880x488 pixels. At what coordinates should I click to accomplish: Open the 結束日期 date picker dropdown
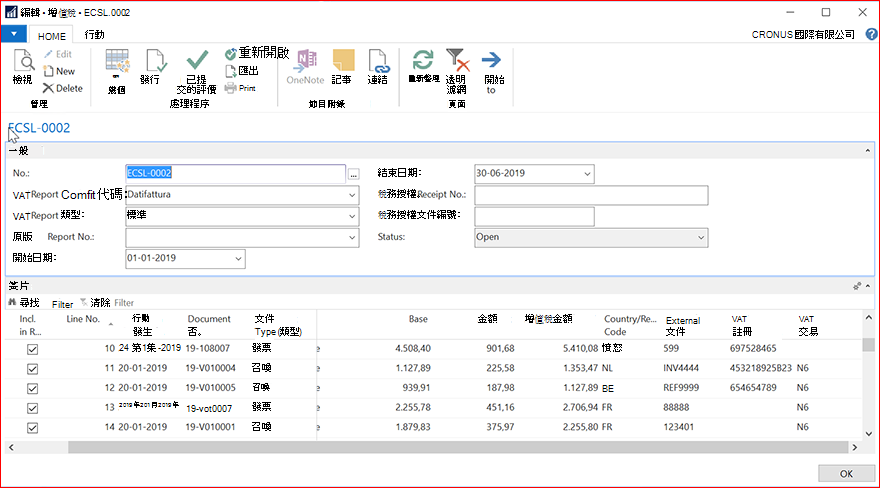click(587, 174)
